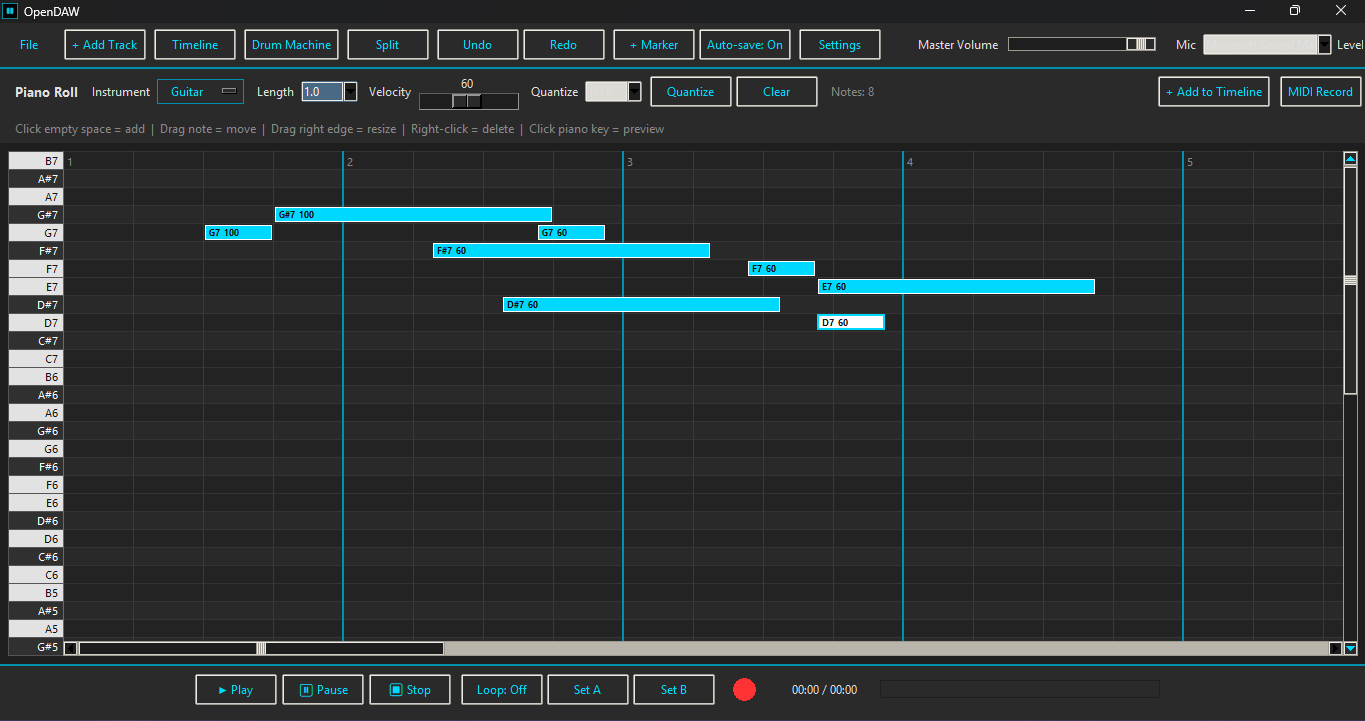The image size is (1365, 721).
Task: Click the horizontal scrollbar left arrow
Action: click(x=71, y=648)
